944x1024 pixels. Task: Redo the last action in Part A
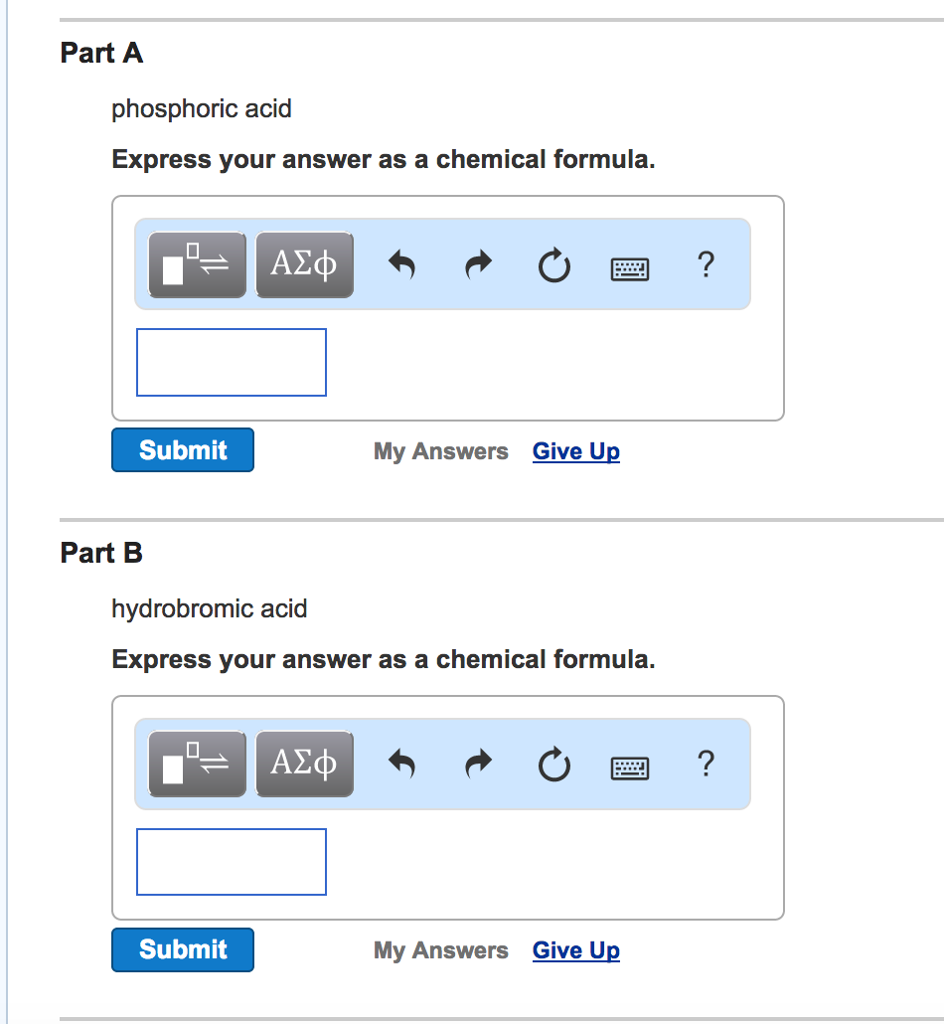(x=478, y=264)
